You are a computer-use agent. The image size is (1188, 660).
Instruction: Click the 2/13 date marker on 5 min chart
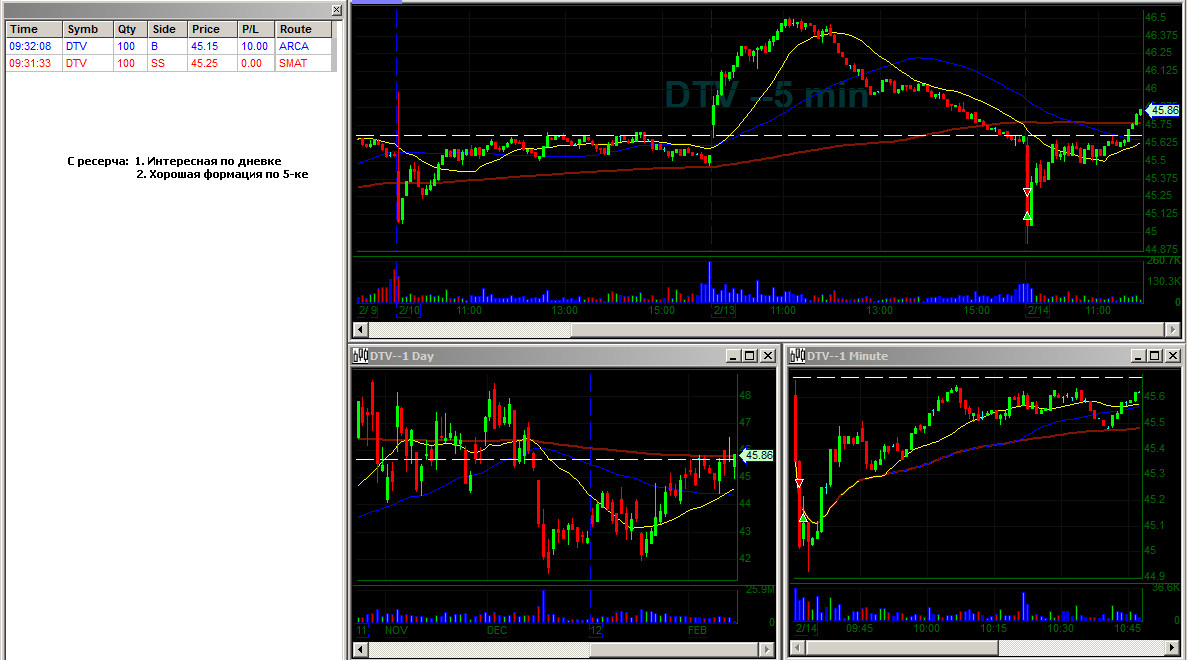click(724, 311)
